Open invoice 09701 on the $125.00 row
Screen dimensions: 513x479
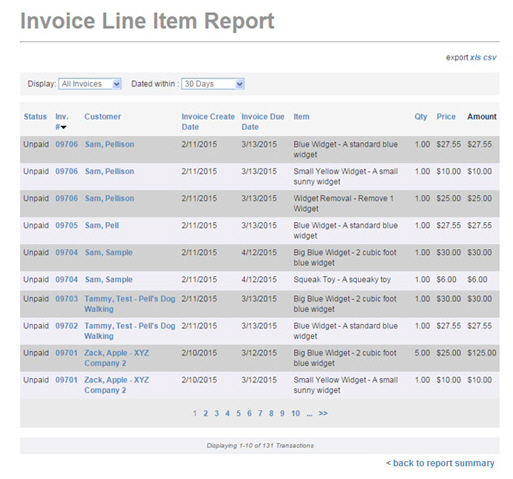[x=67, y=353]
